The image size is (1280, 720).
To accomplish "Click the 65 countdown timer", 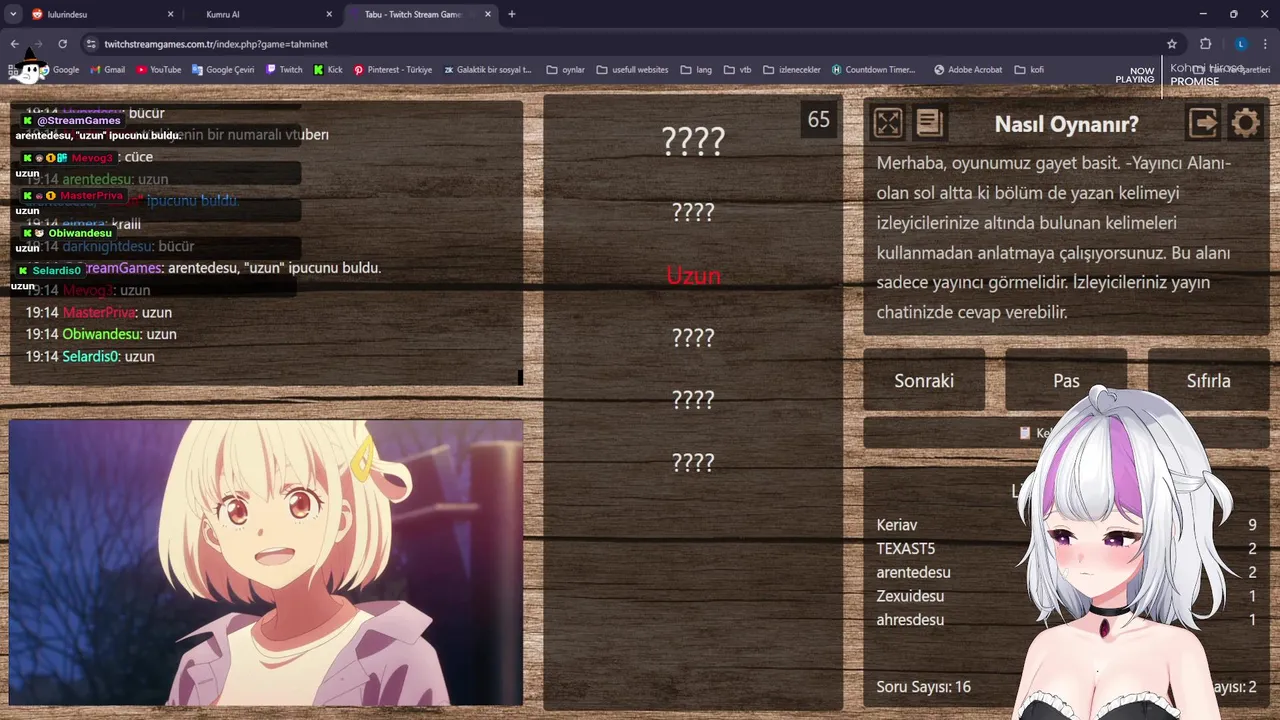I will coord(819,119).
